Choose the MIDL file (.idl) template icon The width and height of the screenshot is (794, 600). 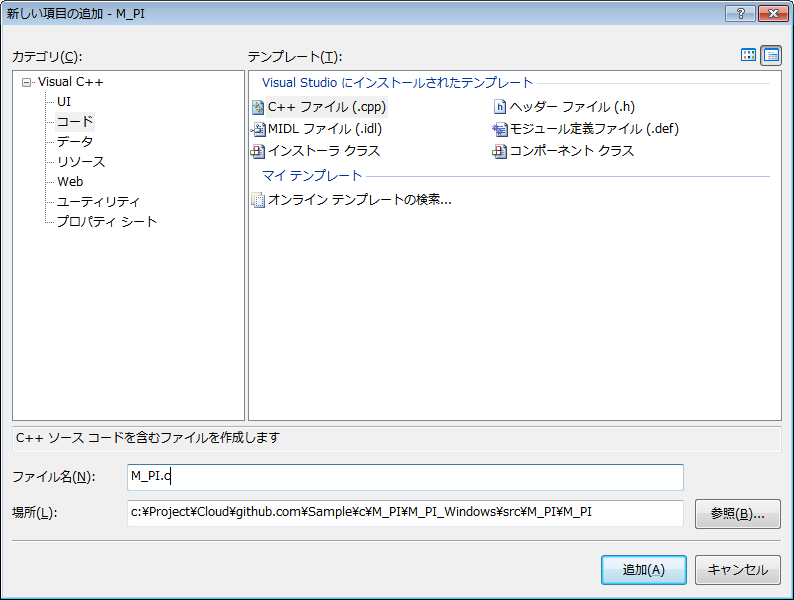[258, 130]
